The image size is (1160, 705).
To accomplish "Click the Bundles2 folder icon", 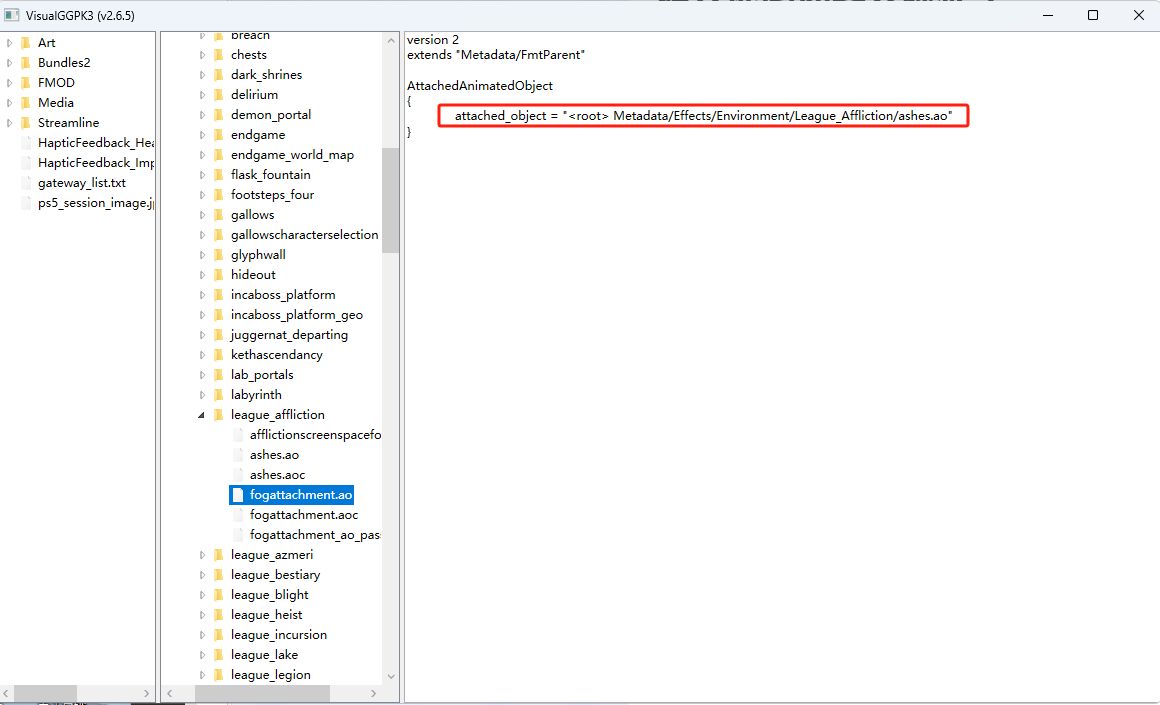I will coord(27,63).
